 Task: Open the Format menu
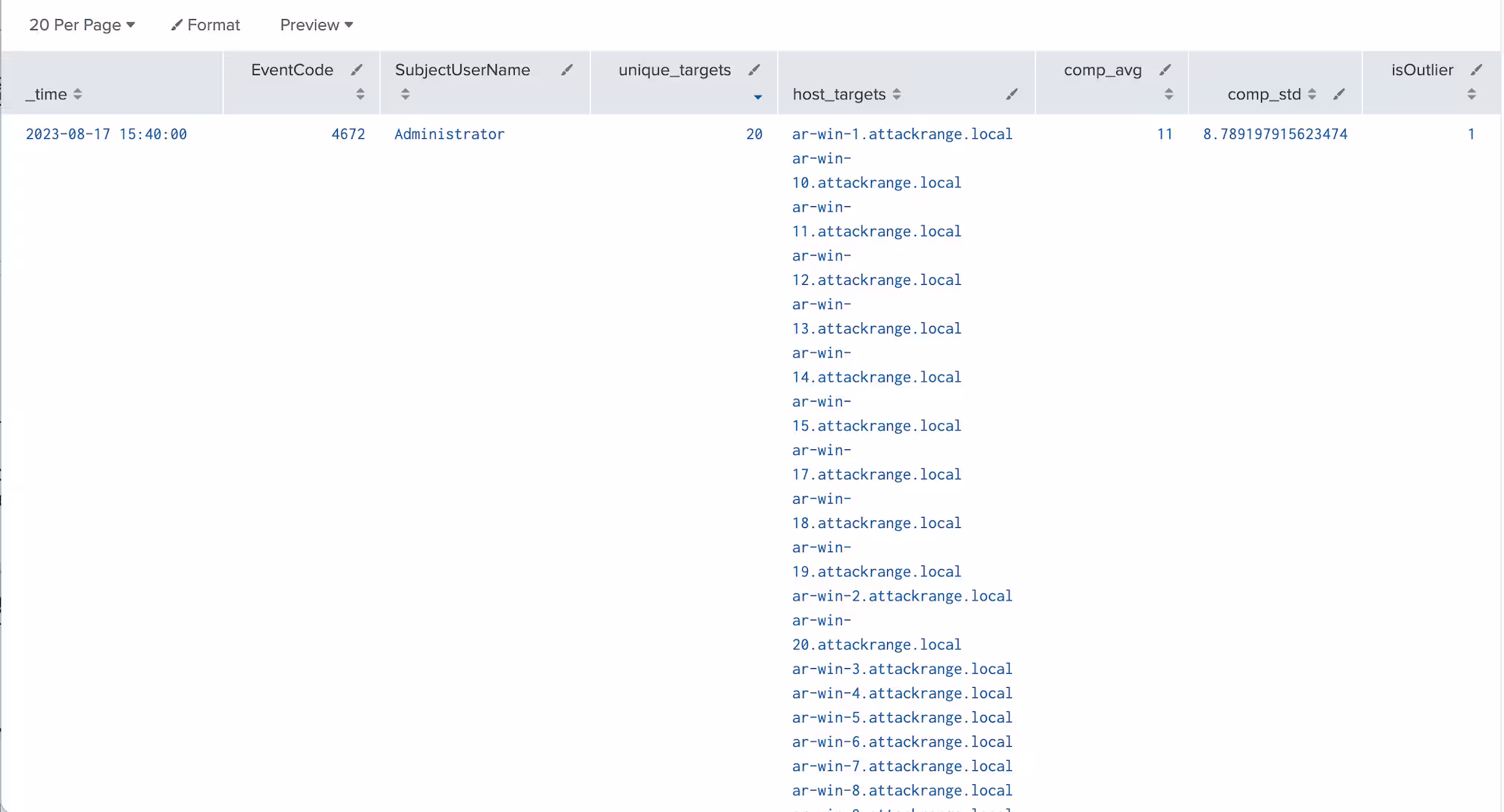206,25
